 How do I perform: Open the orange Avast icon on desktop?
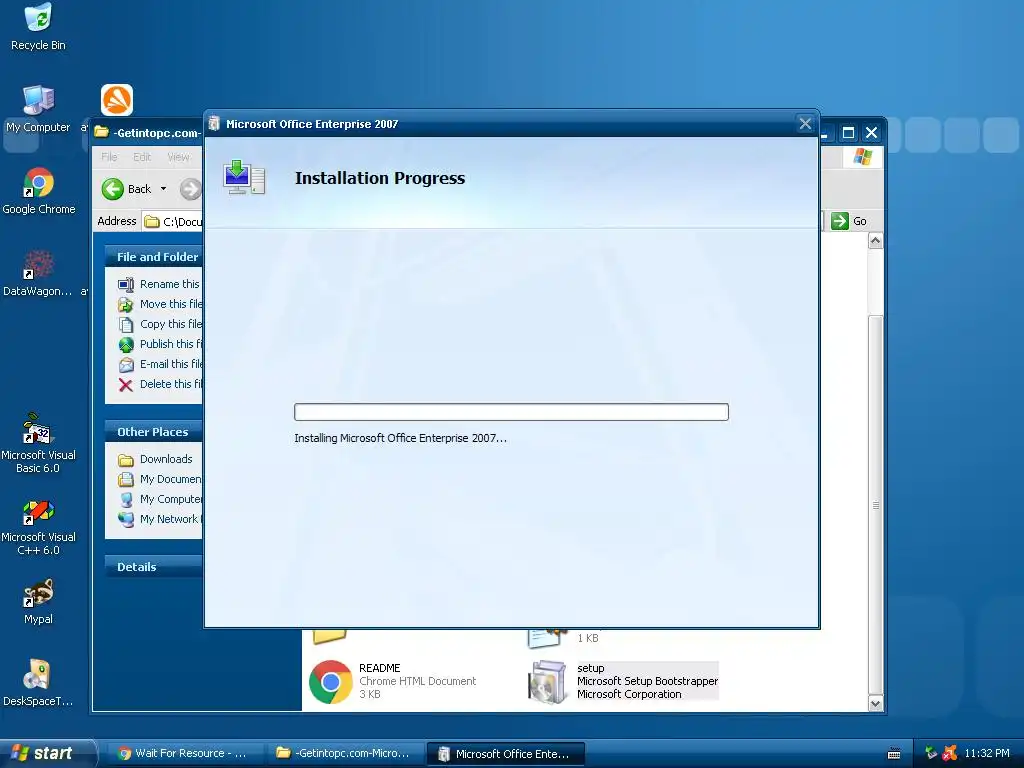[117, 100]
